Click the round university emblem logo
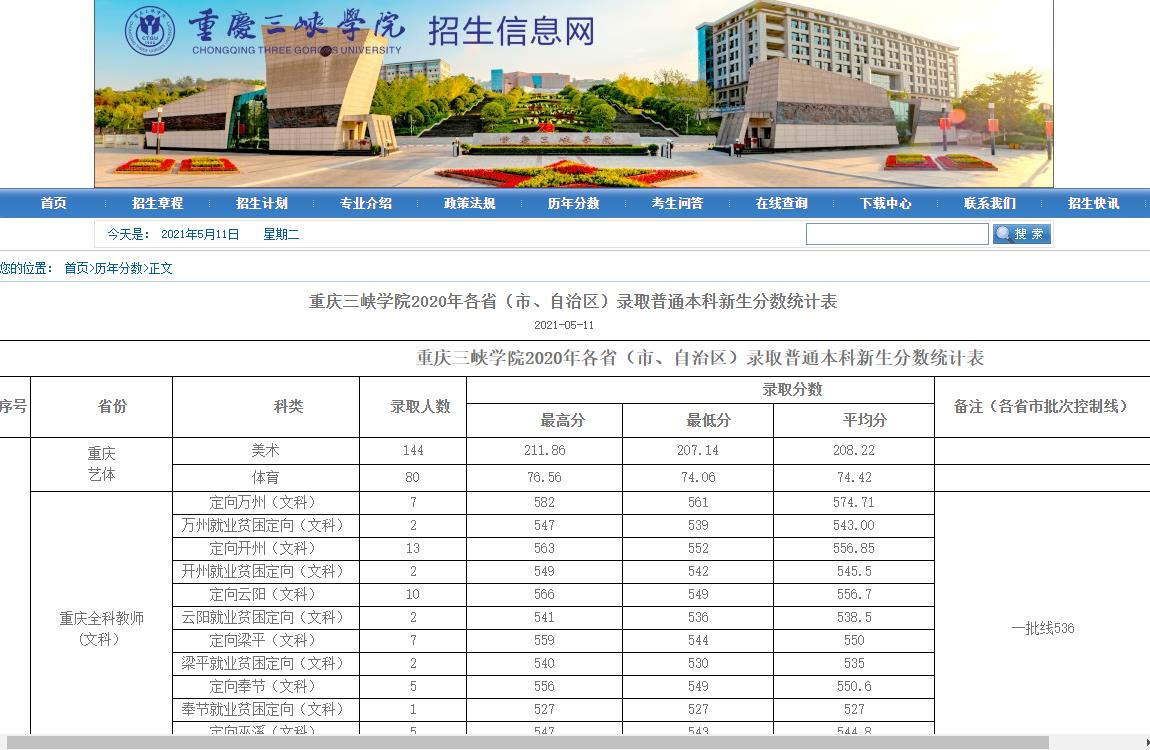1150x750 pixels. coord(150,31)
